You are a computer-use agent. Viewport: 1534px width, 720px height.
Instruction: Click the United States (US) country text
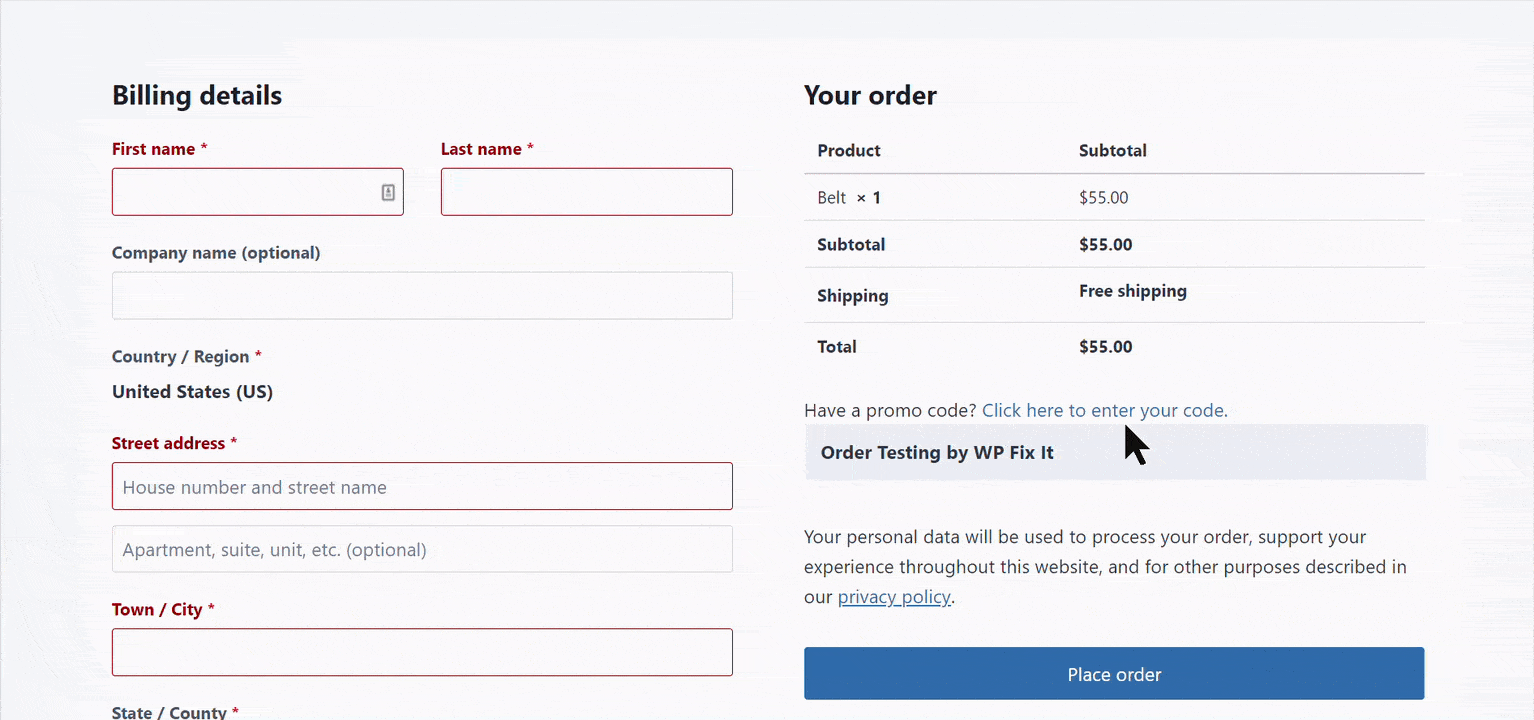tap(192, 391)
